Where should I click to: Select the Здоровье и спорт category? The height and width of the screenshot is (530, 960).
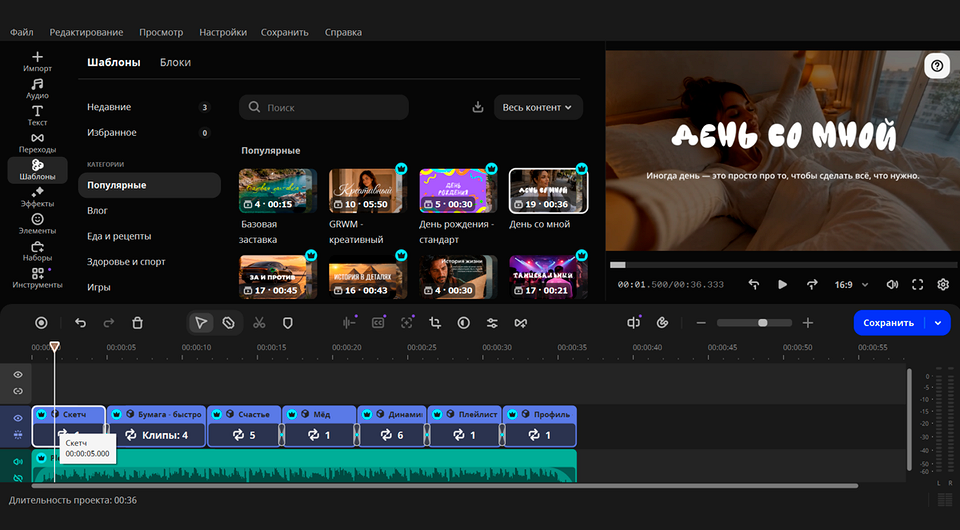[149, 261]
